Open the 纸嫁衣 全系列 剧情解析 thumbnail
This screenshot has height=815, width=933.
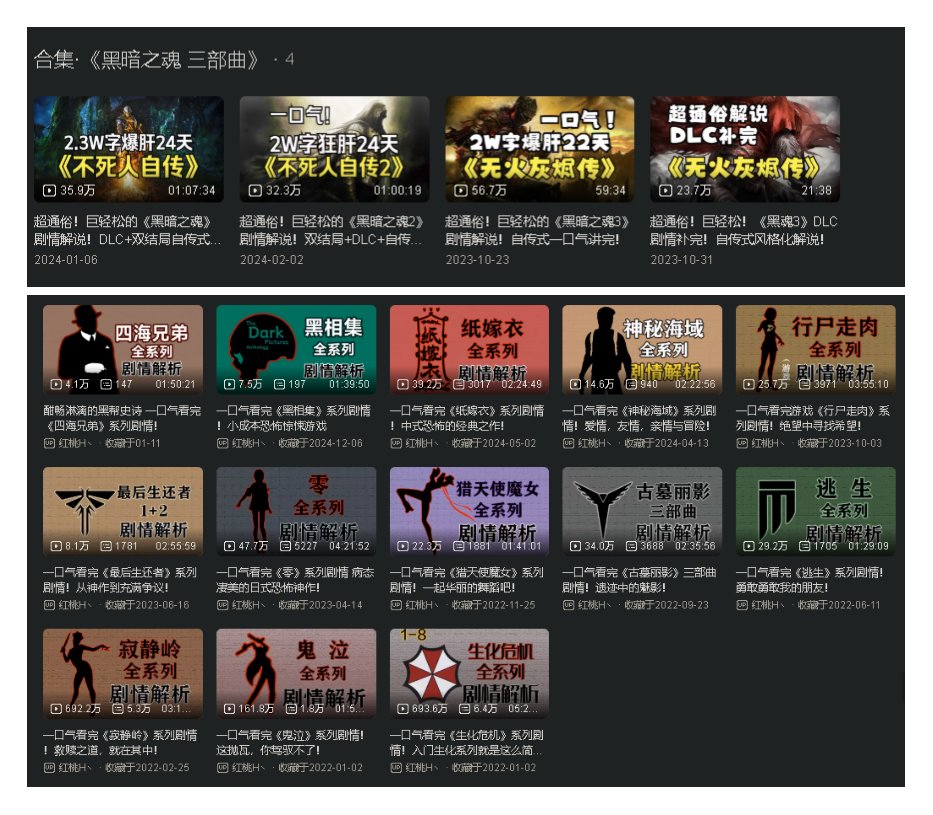click(469, 350)
